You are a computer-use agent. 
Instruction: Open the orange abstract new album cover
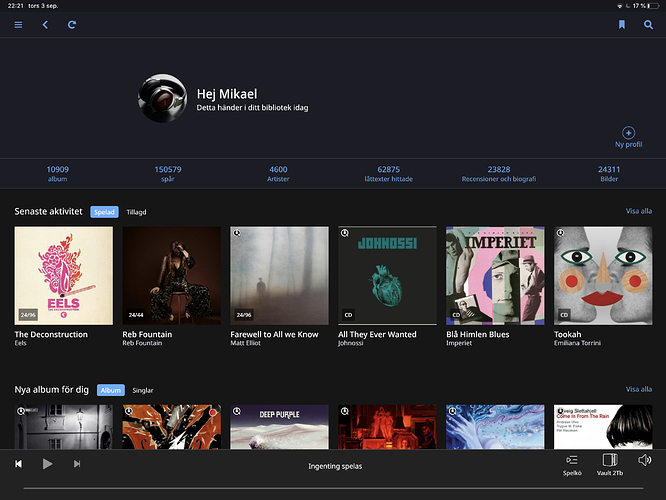[x=172, y=427]
